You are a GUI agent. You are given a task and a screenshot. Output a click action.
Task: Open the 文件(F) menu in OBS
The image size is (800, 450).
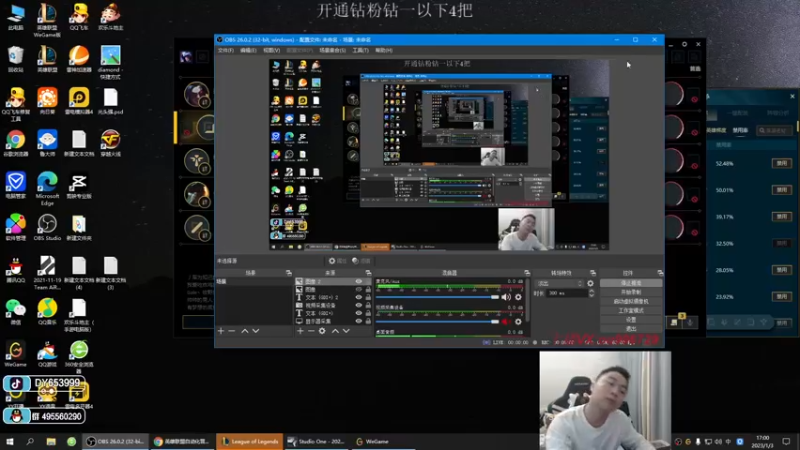point(226,51)
